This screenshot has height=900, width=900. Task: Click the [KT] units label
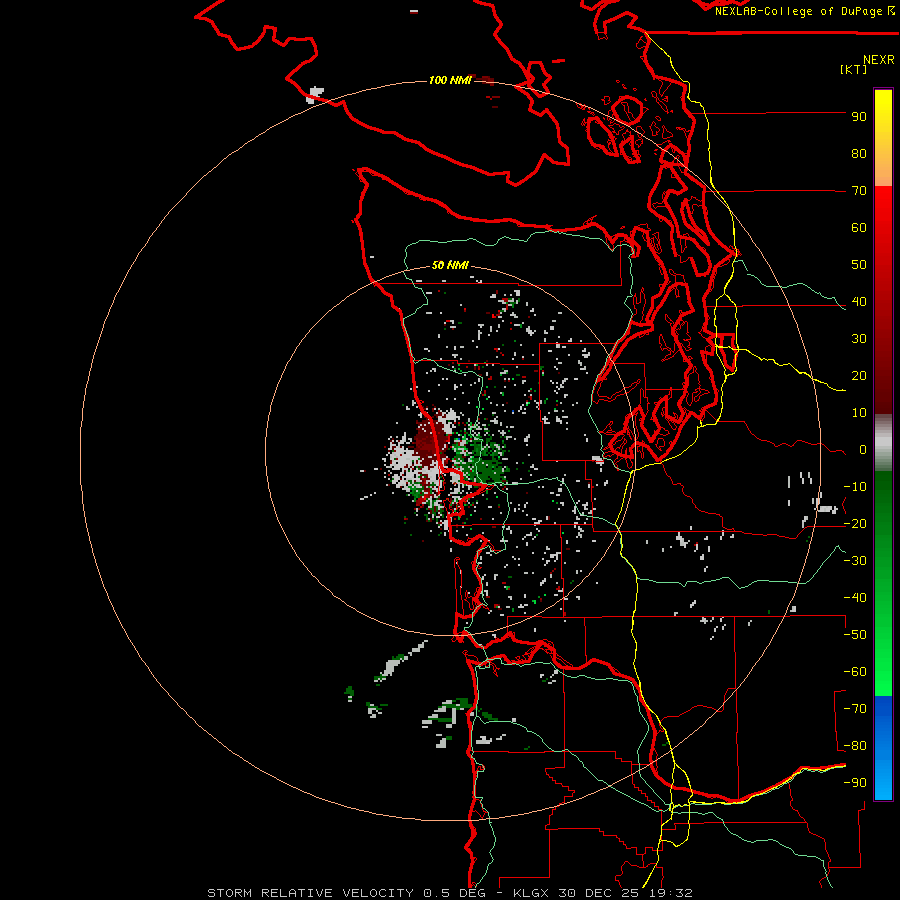853,69
